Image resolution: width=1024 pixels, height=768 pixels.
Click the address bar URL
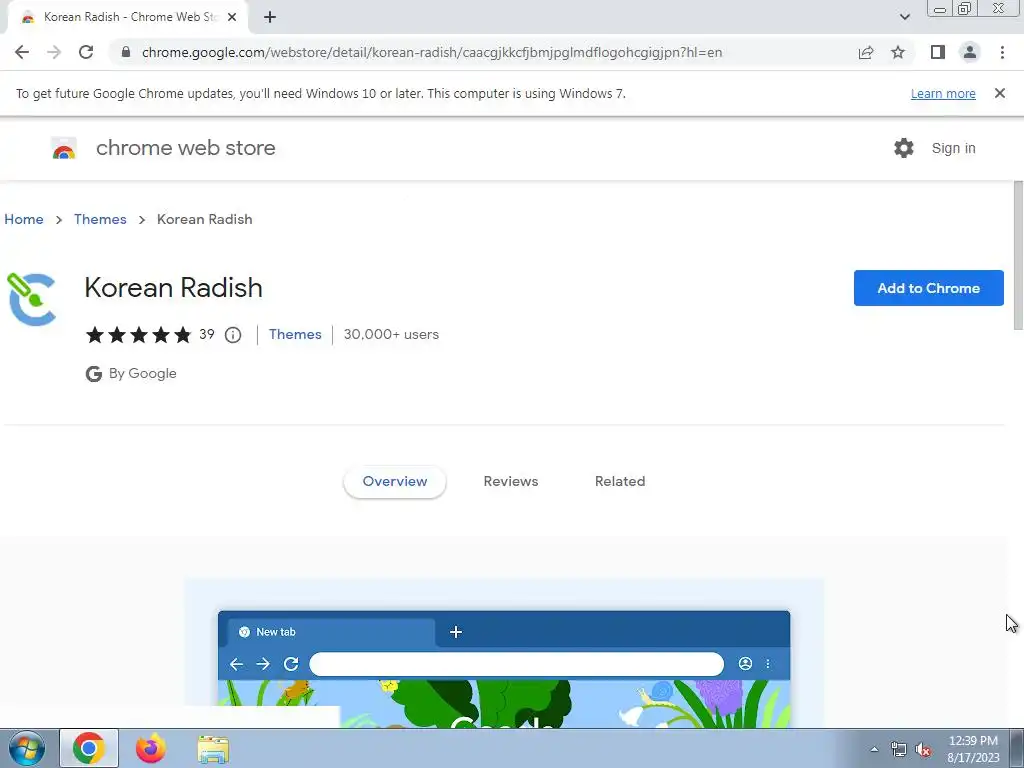coord(432,52)
